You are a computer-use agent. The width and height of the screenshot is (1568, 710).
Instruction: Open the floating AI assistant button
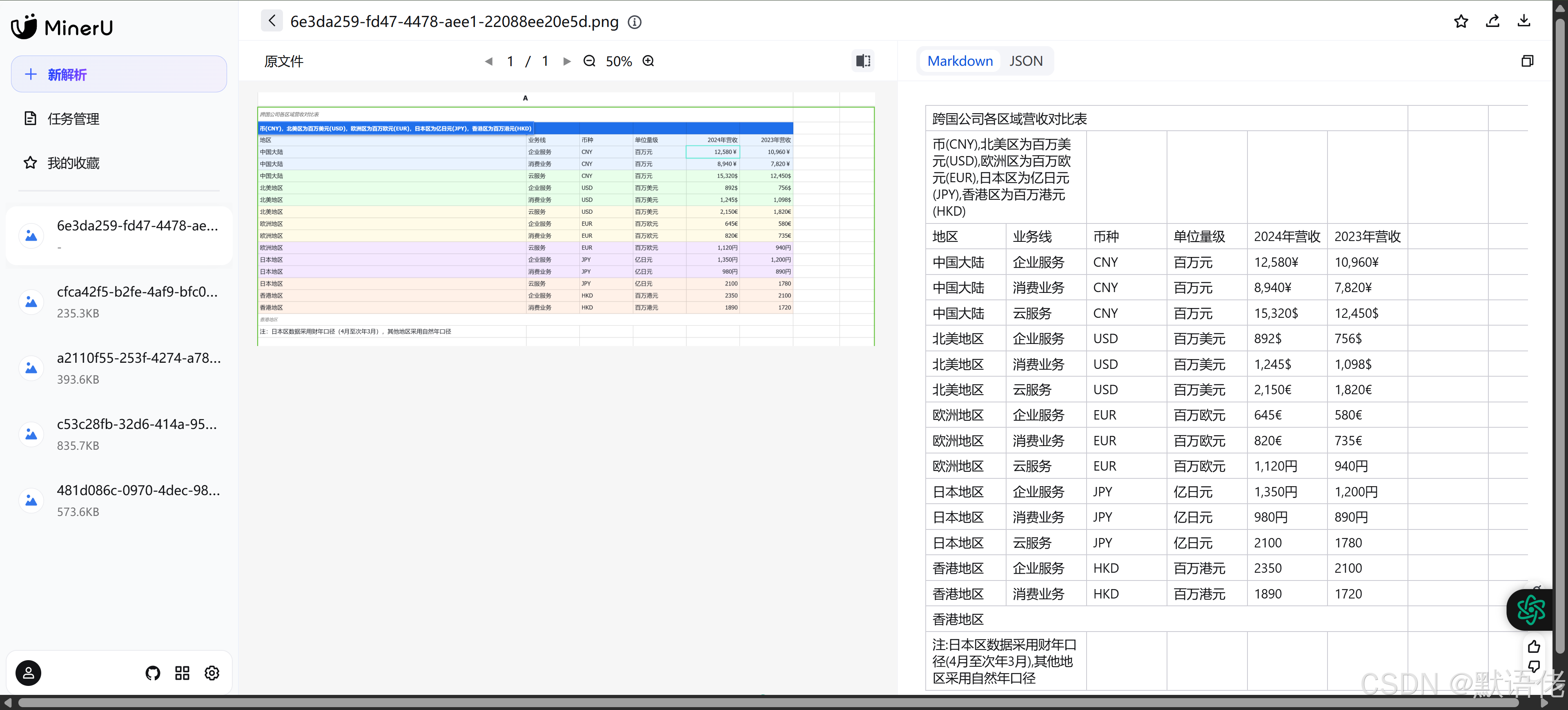1530,610
